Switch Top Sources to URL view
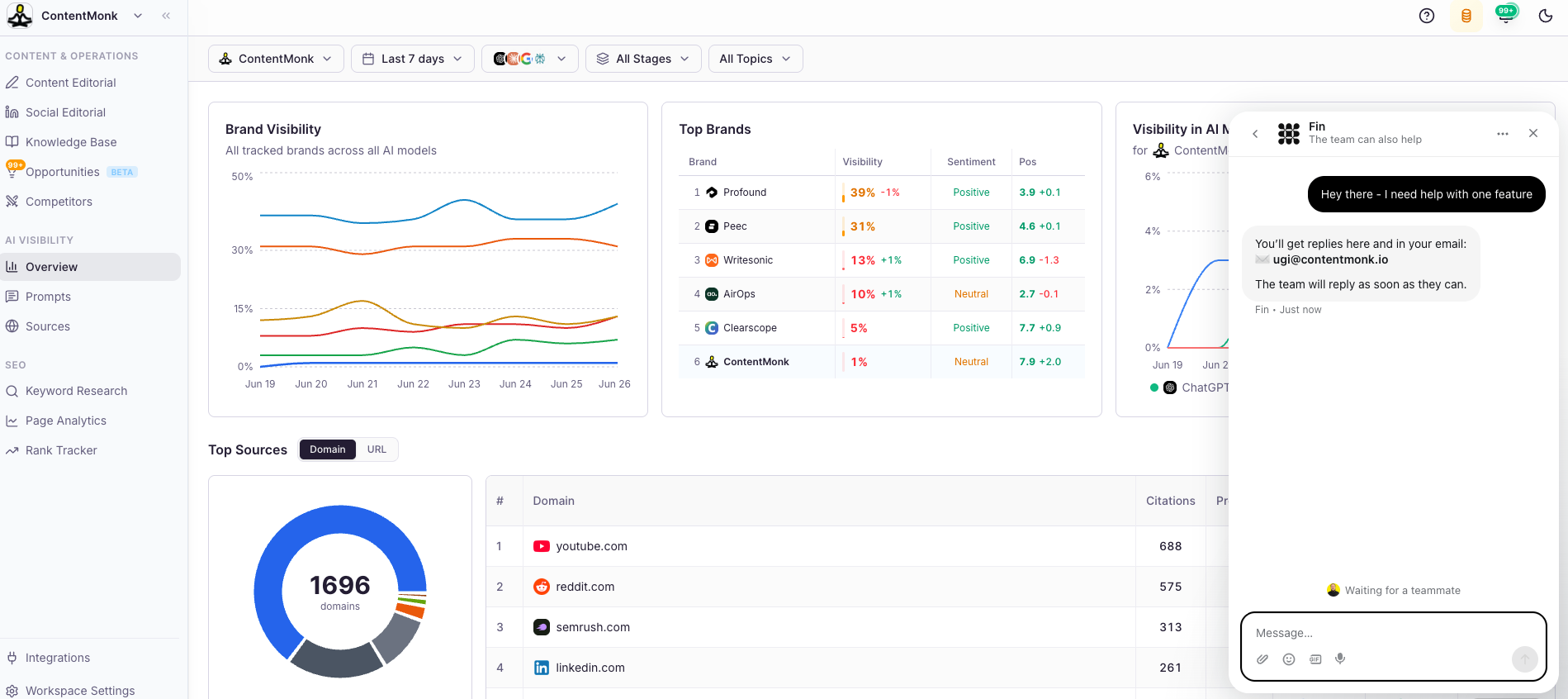This screenshot has height=699, width=1568. click(377, 449)
